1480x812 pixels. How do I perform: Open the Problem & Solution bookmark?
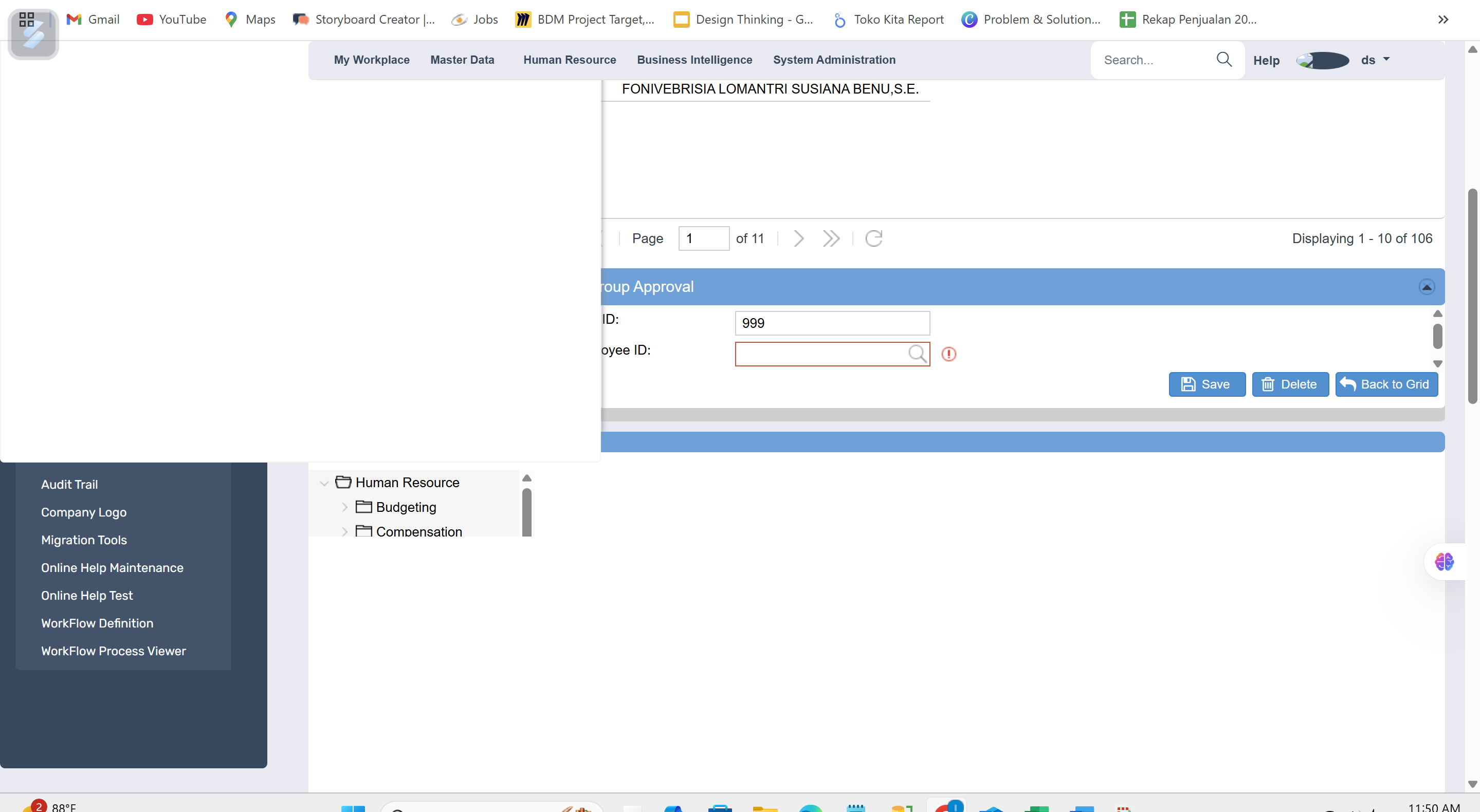(1031, 20)
